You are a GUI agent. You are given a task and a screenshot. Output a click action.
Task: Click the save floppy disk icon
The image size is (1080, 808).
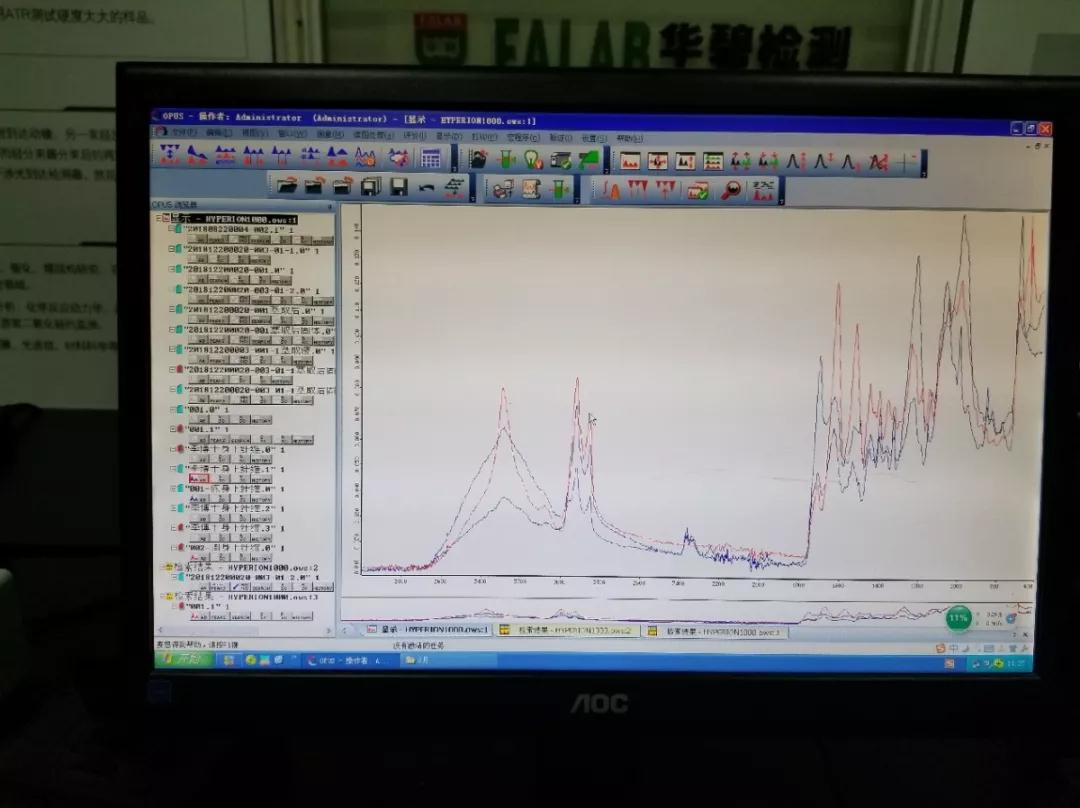click(398, 187)
